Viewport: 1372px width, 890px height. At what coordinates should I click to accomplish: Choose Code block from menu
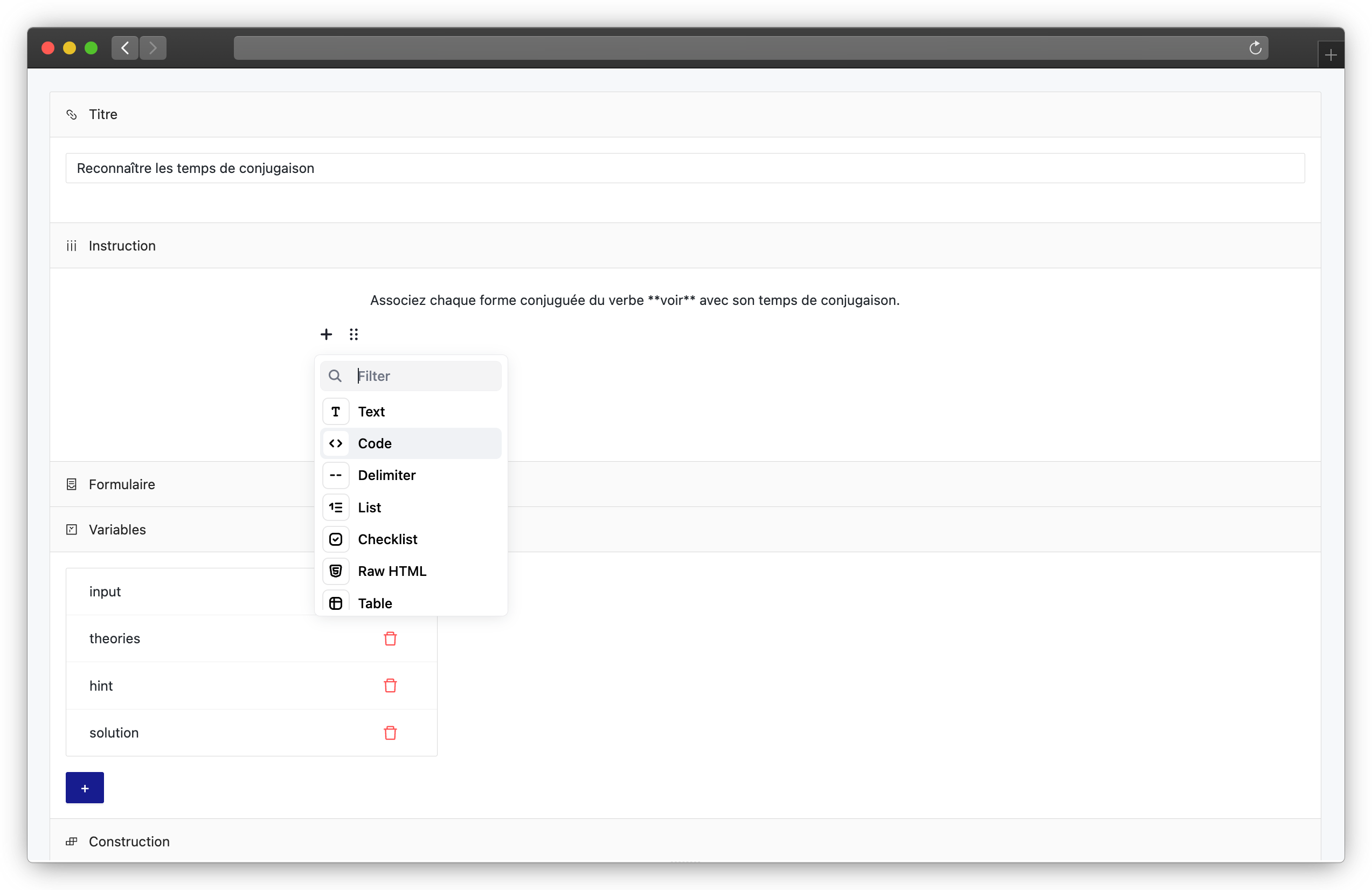(411, 443)
